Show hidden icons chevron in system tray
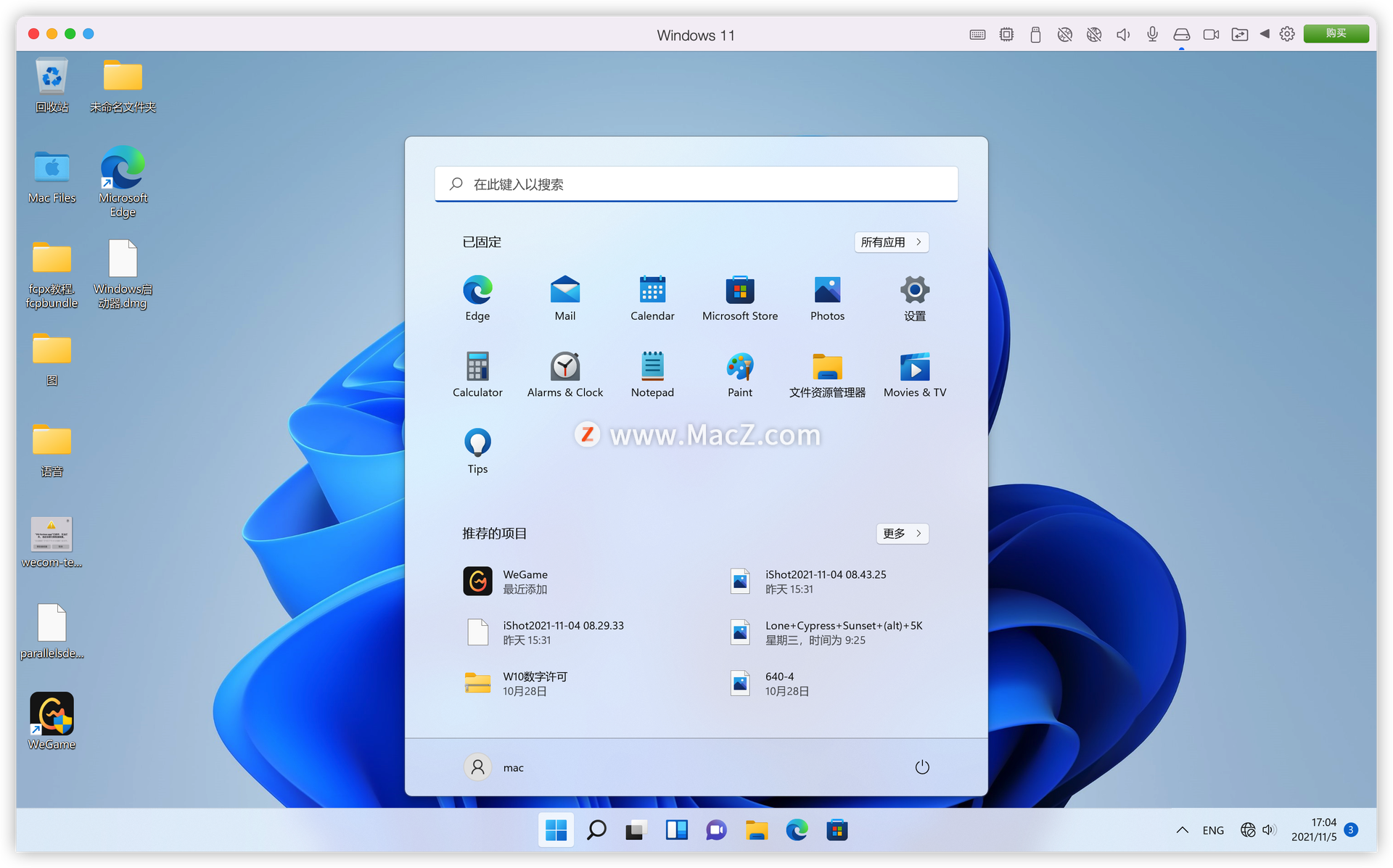 [1182, 830]
